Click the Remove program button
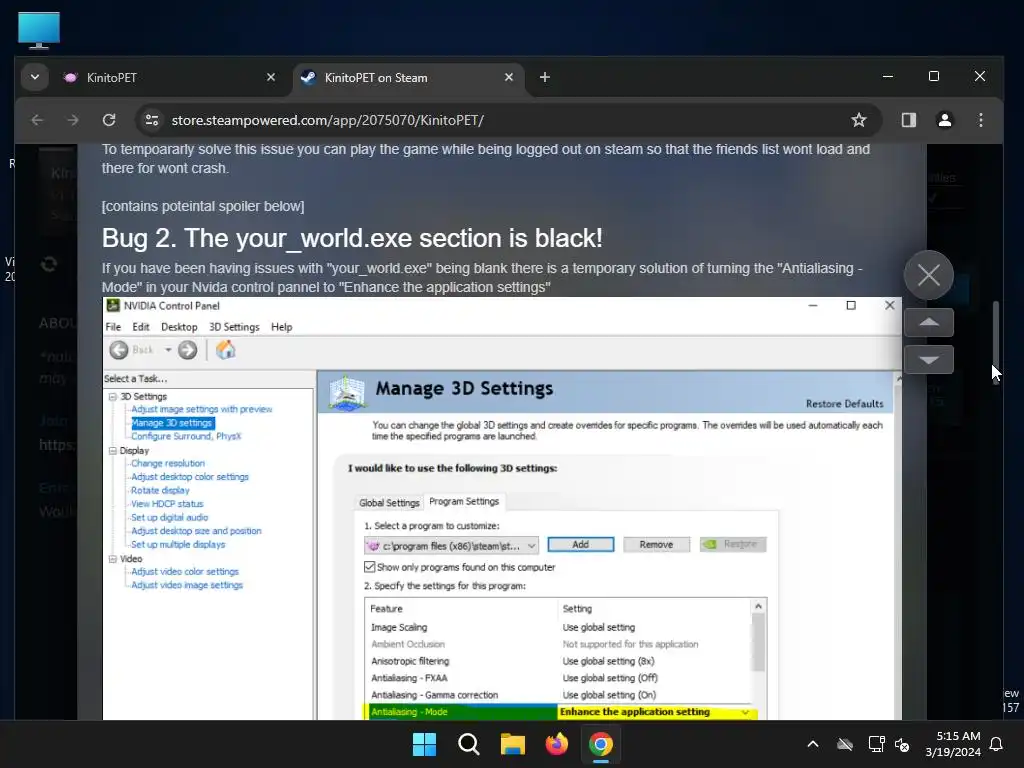 tap(656, 545)
